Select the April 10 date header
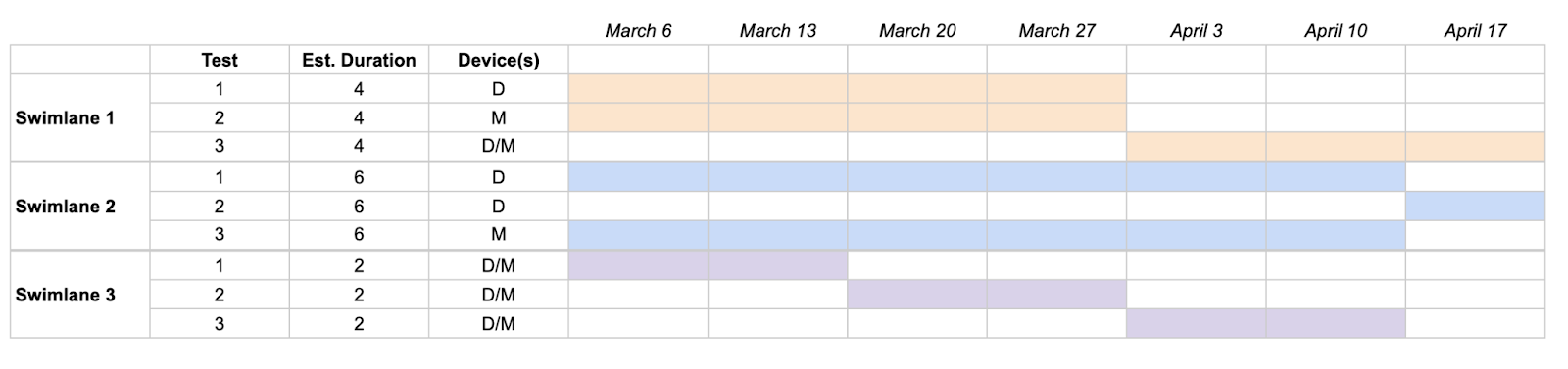Image resolution: width=1568 pixels, height=369 pixels. tap(1336, 30)
